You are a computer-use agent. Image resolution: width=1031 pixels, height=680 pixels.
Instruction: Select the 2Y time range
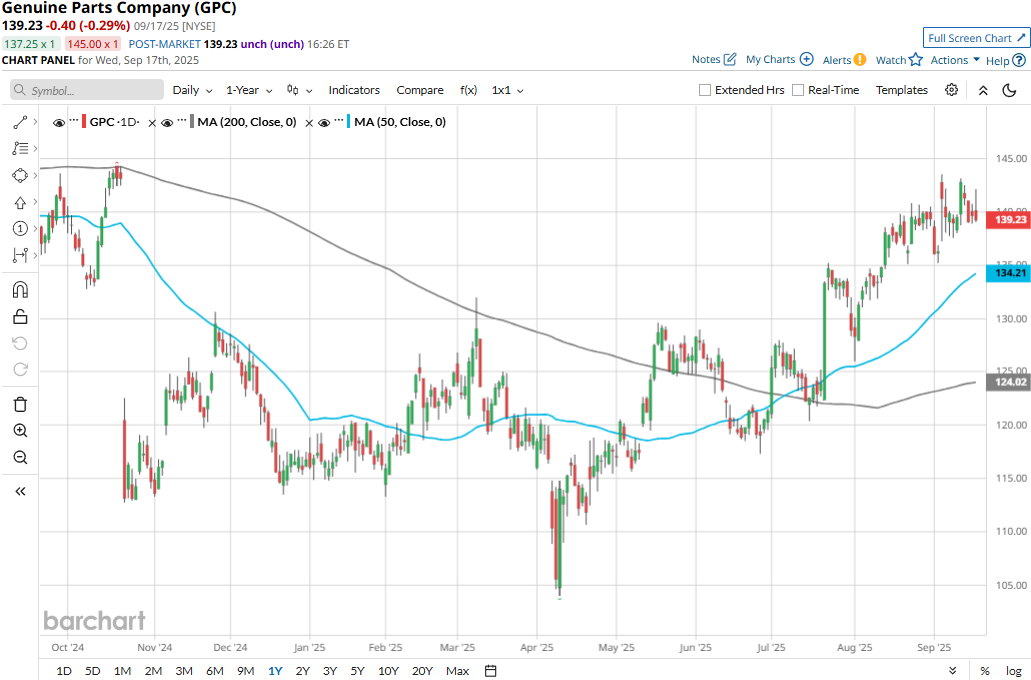302,671
